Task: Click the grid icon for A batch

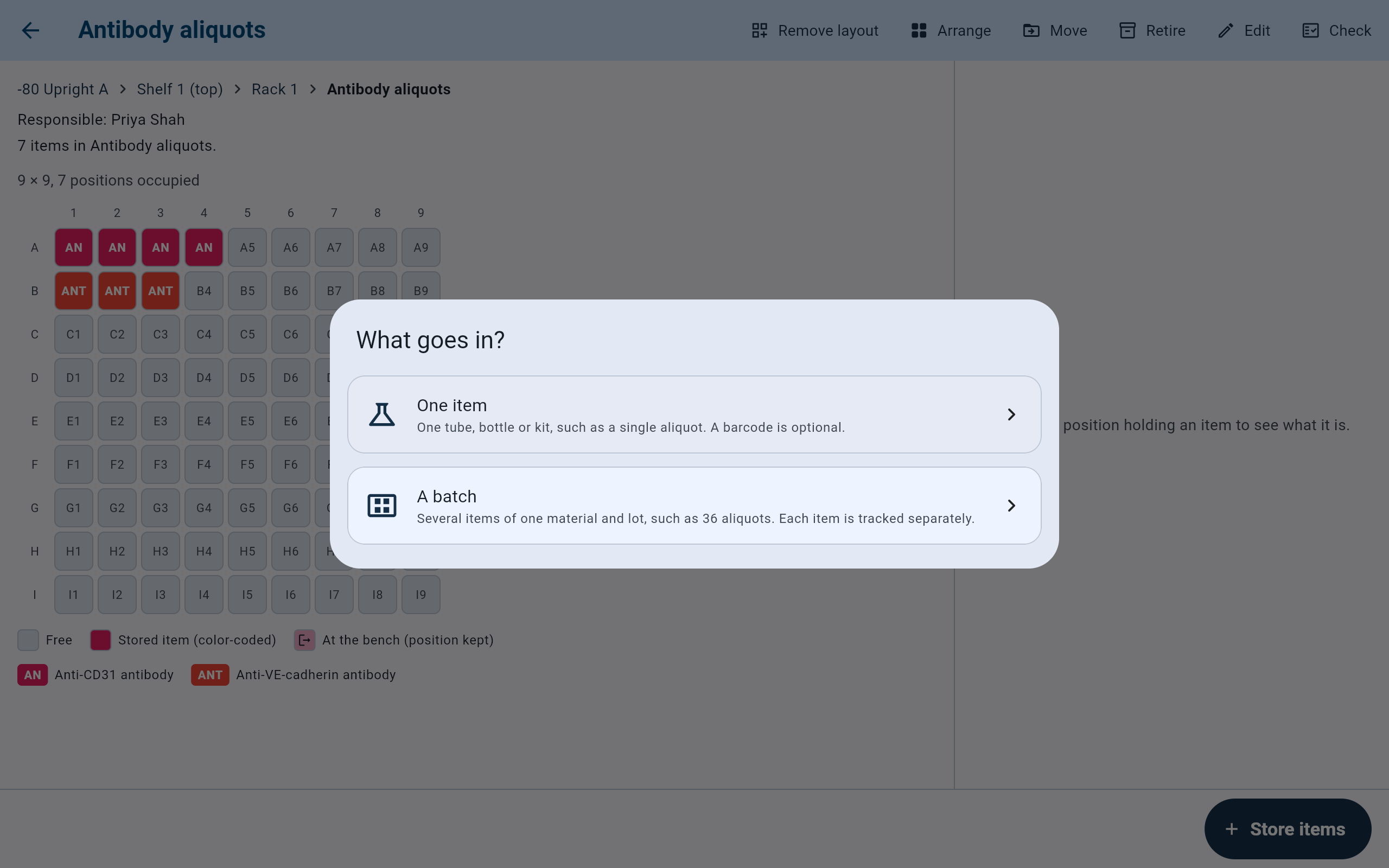Action: [x=381, y=506]
